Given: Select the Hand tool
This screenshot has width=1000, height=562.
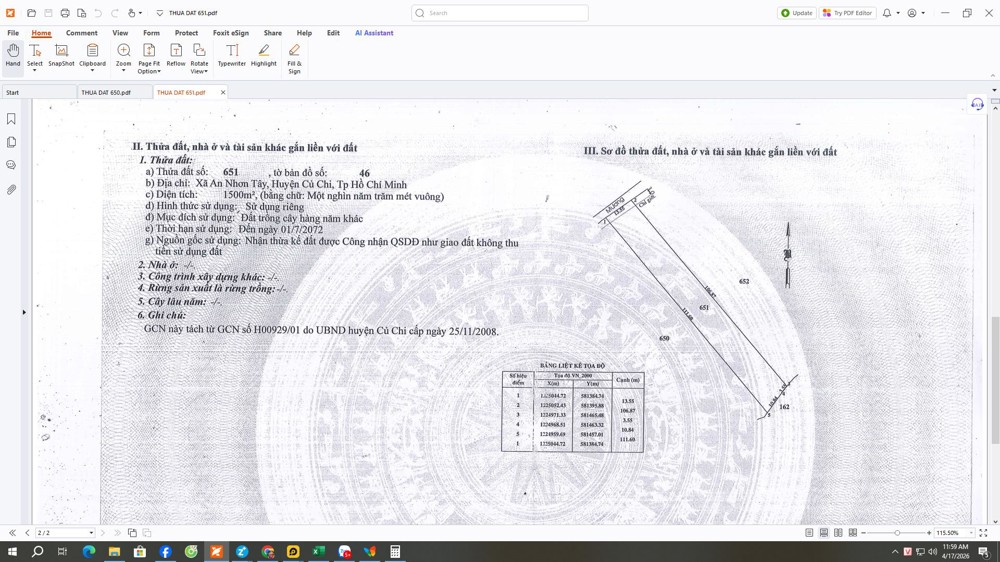Looking at the screenshot, I should (13, 56).
